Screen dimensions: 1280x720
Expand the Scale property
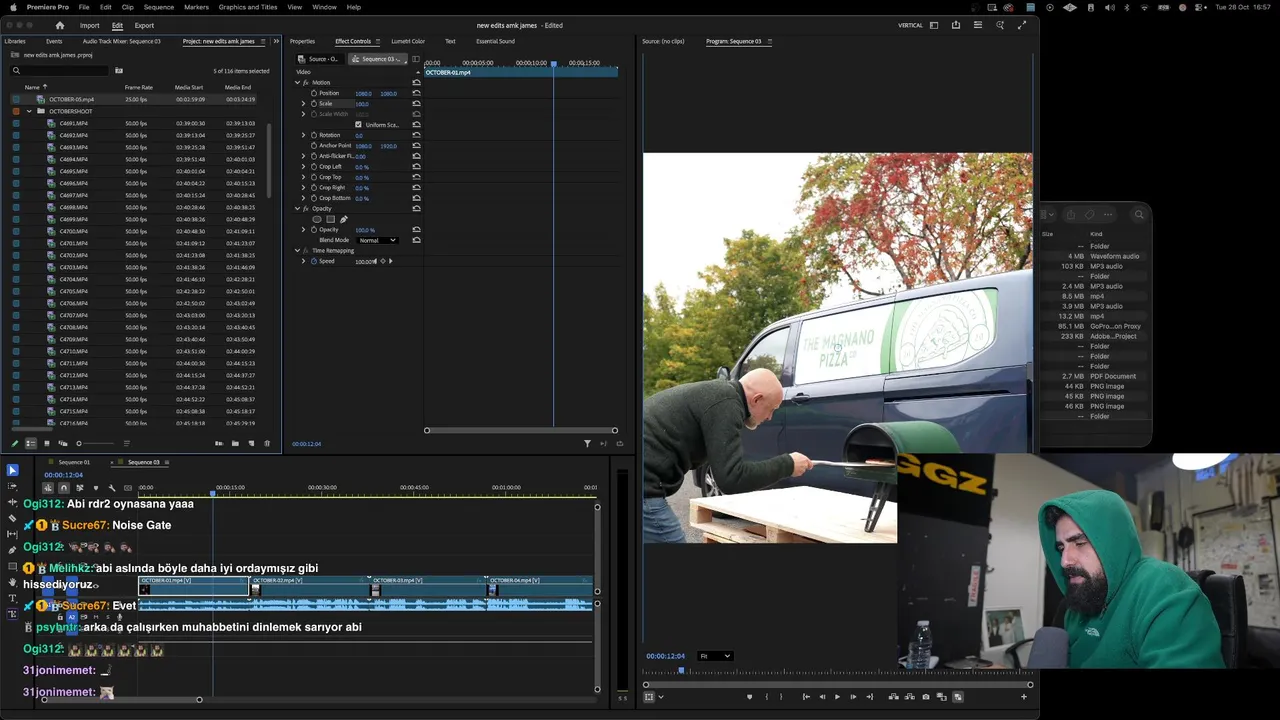coord(303,104)
